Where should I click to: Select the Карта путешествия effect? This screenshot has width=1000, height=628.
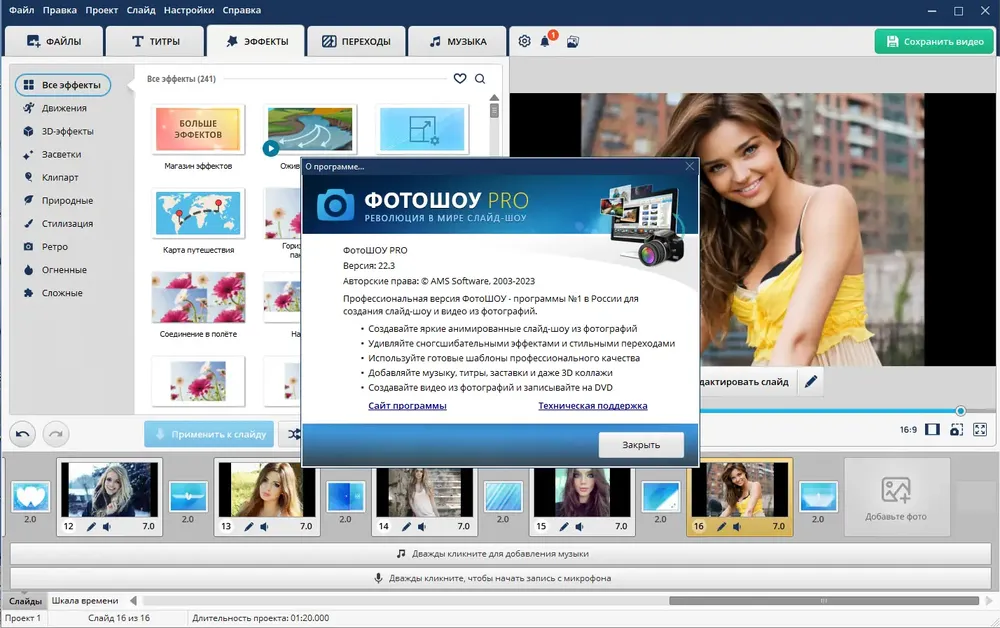click(x=198, y=214)
